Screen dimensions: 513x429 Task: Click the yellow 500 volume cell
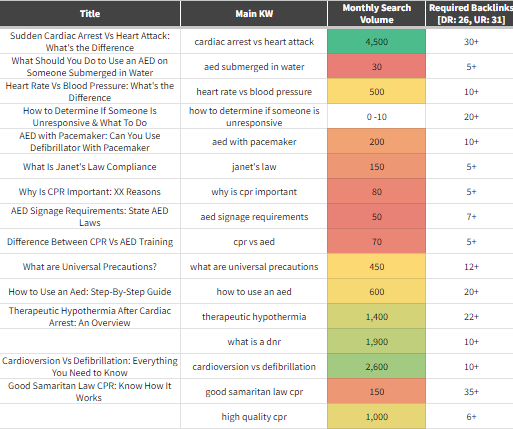(x=377, y=91)
